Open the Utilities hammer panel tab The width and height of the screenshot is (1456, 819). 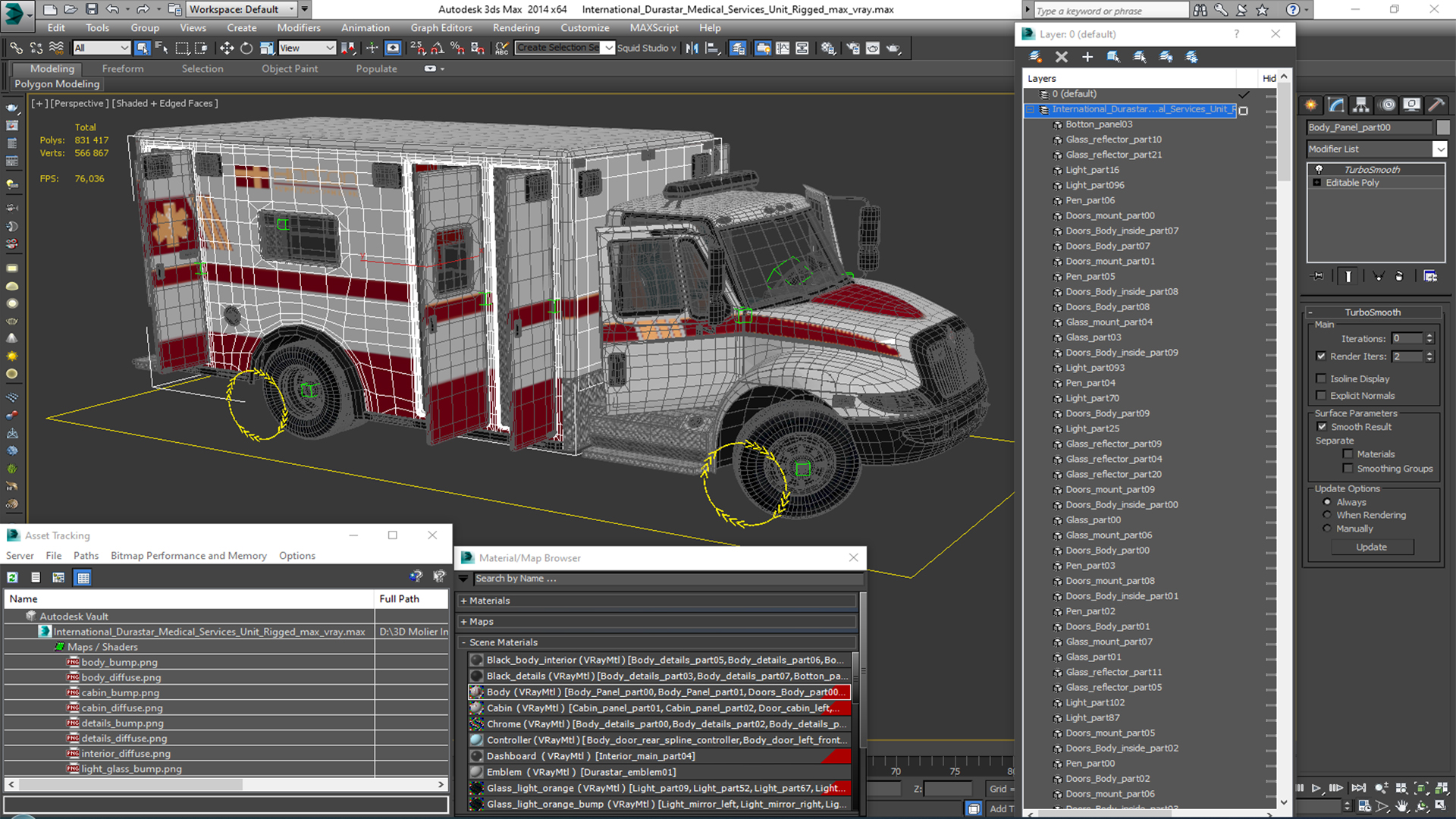(x=1436, y=105)
